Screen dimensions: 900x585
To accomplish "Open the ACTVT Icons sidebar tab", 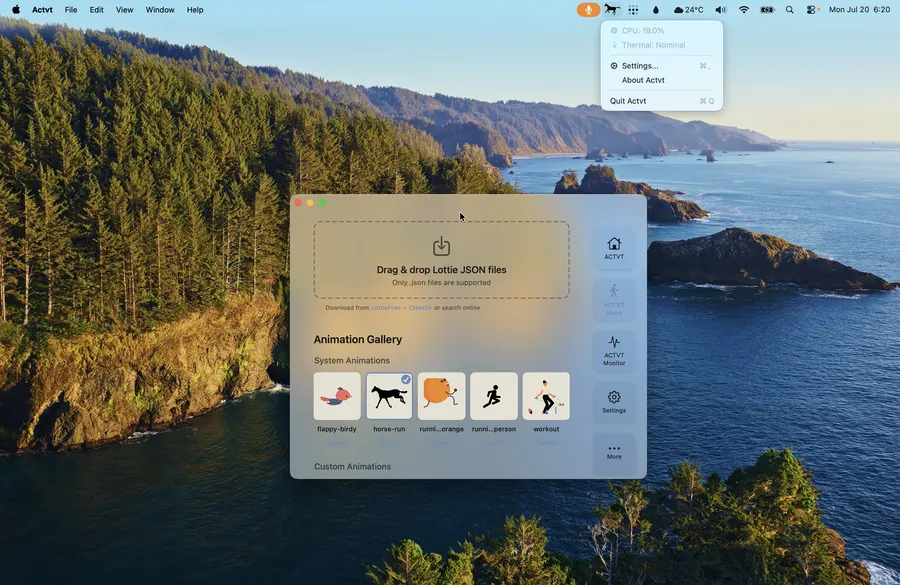I will pyautogui.click(x=614, y=300).
